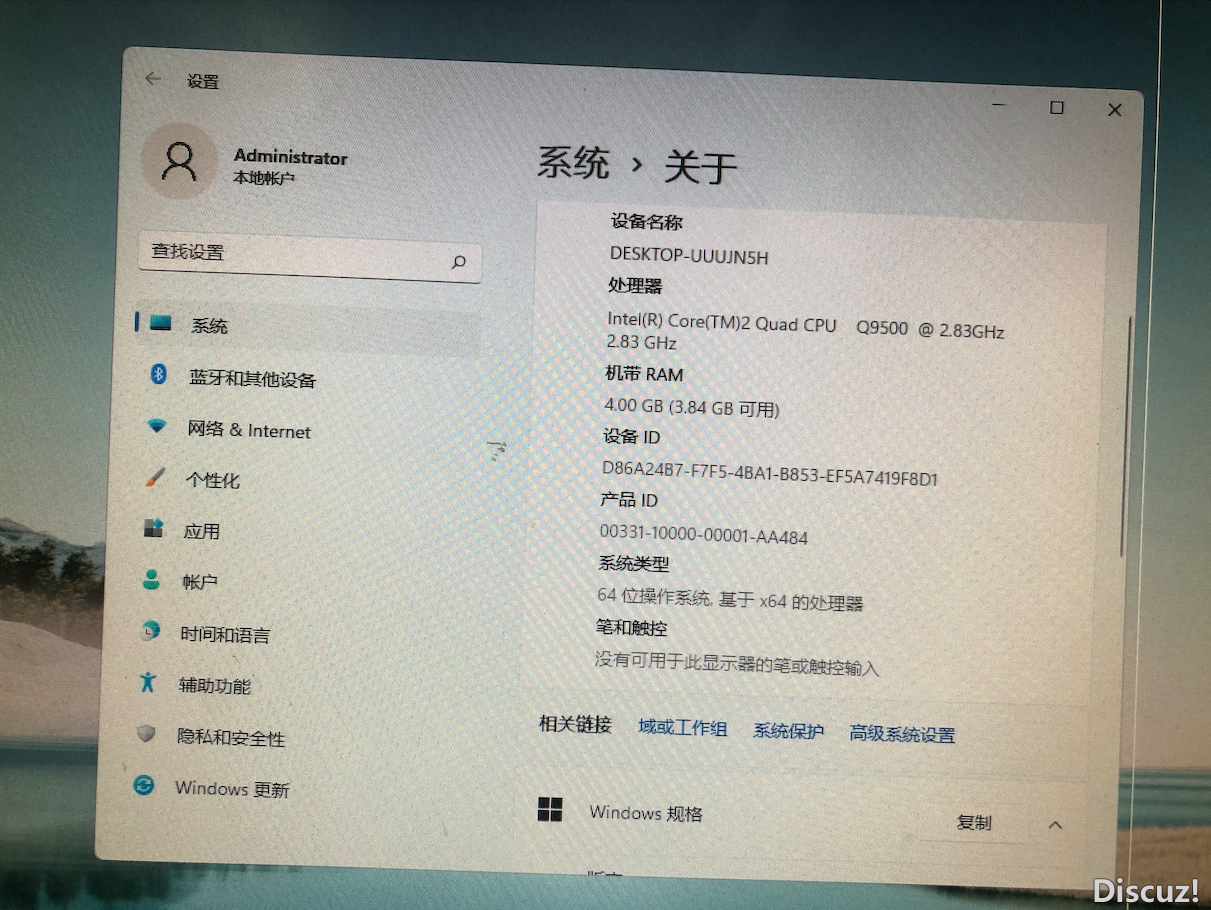1211x910 pixels.
Task: Click the back arrow in Settings
Action: (152, 78)
